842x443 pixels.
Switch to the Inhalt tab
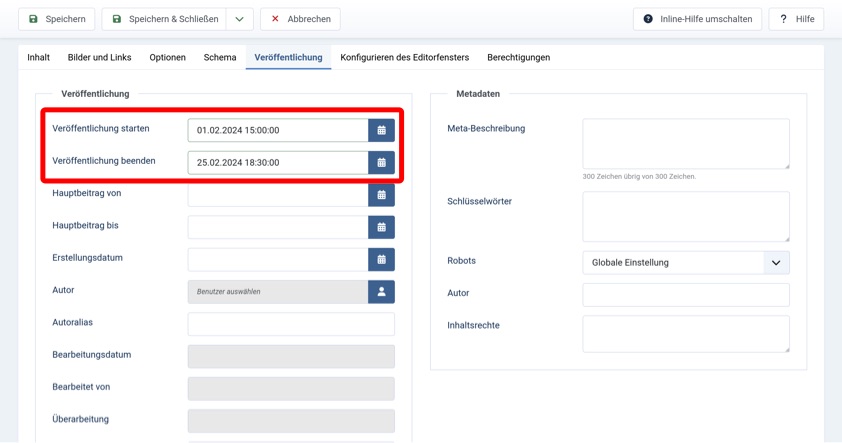38,57
